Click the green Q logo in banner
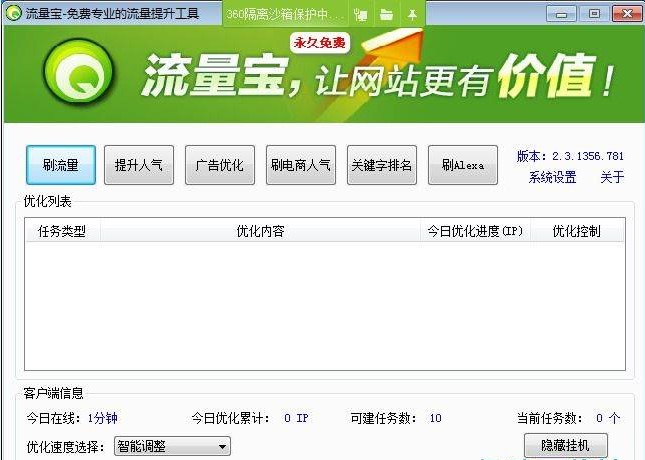645x460 pixels. click(x=78, y=73)
